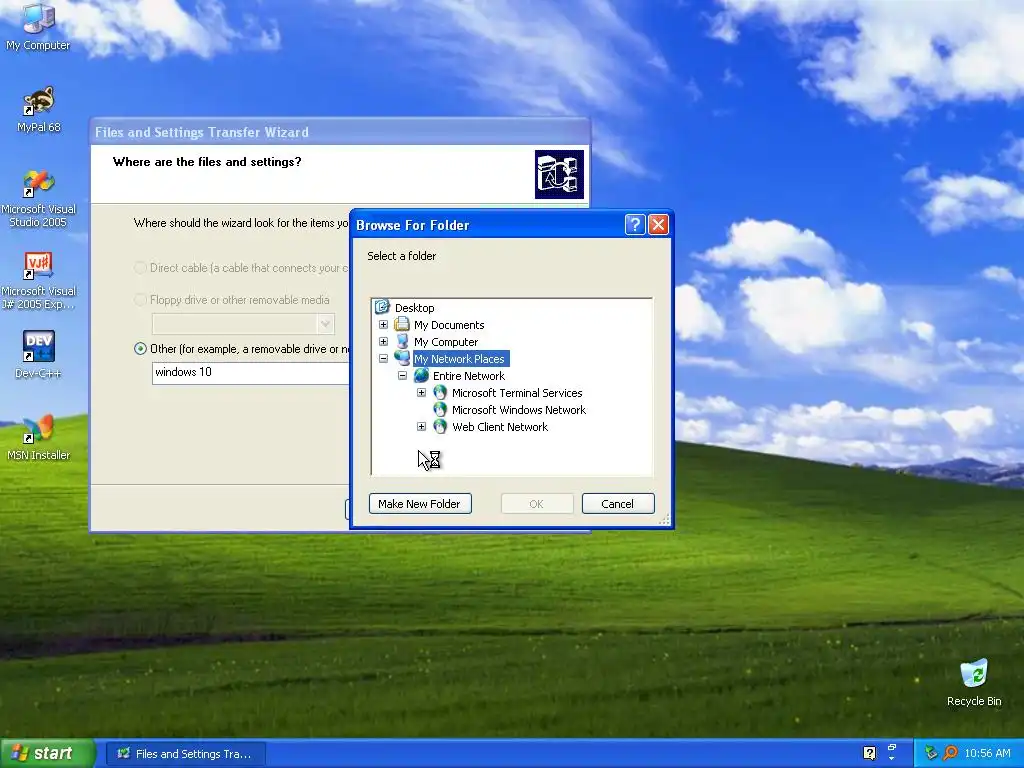Click the My Network Places icon
This screenshot has height=768, width=1024.
coord(402,358)
